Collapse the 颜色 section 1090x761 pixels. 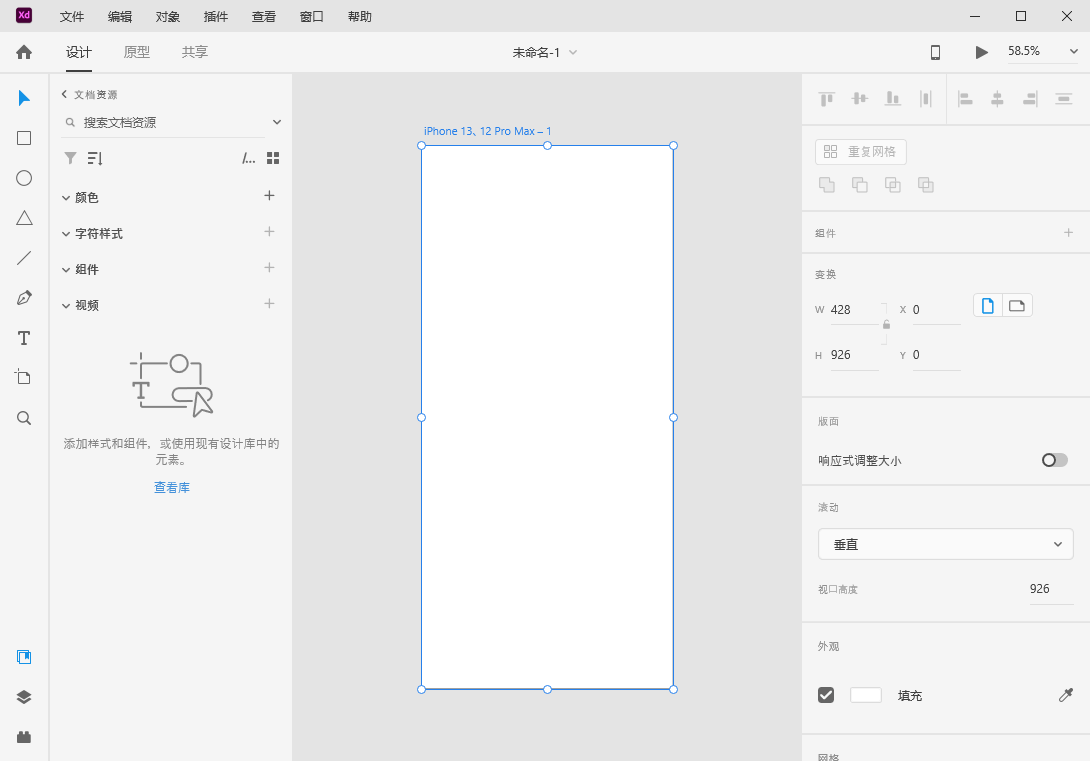point(66,198)
